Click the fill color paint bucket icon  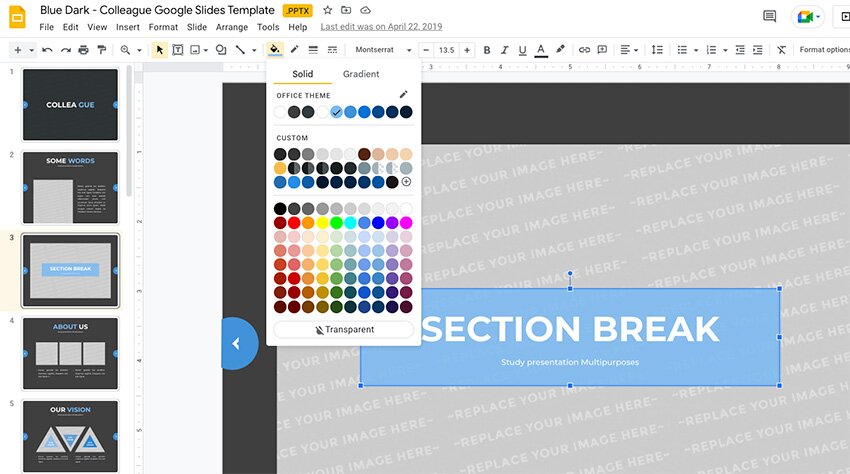275,49
